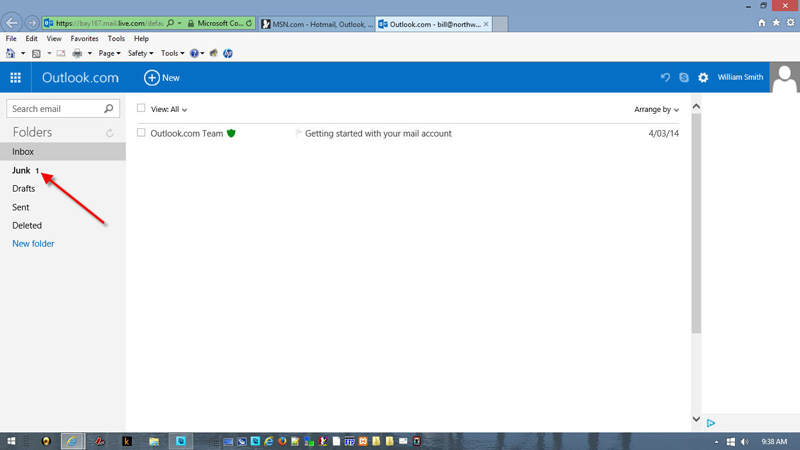
Task: Open the settings gear in Outlook header
Action: coord(703,78)
